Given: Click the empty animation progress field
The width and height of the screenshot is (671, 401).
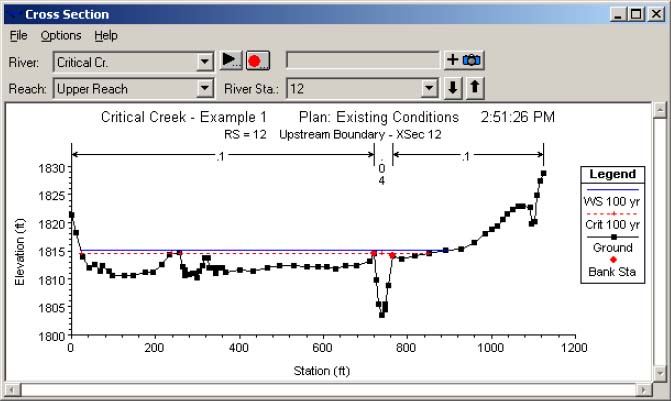Looking at the screenshot, I should (363, 61).
